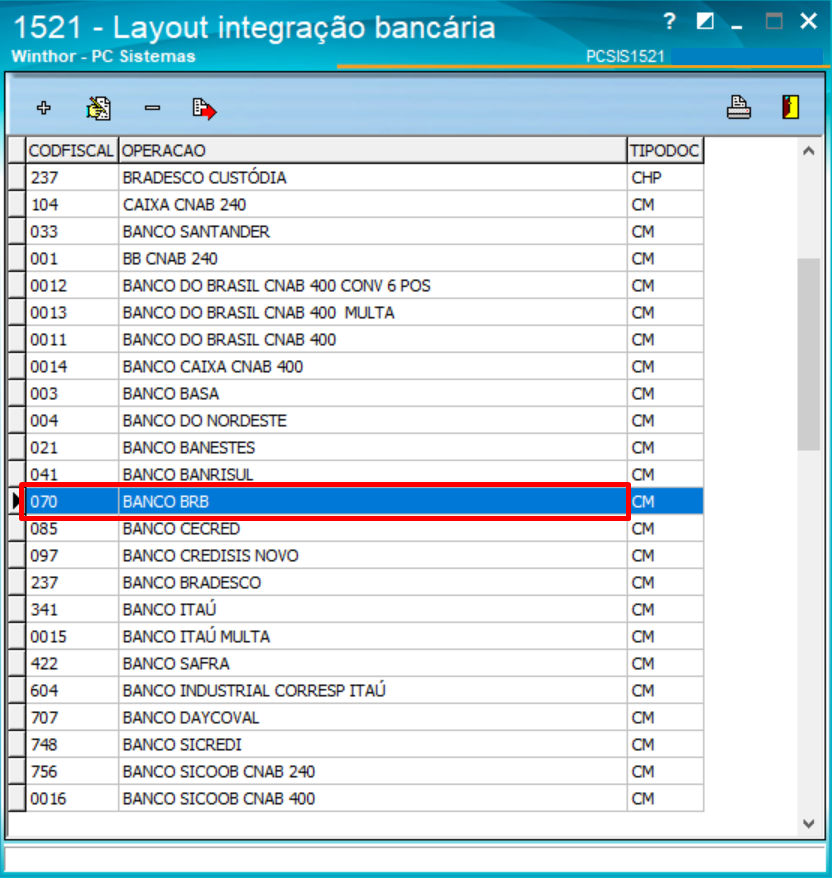The height and width of the screenshot is (880, 832).
Task: Click the TIPODOC column header
Action: 665,150
